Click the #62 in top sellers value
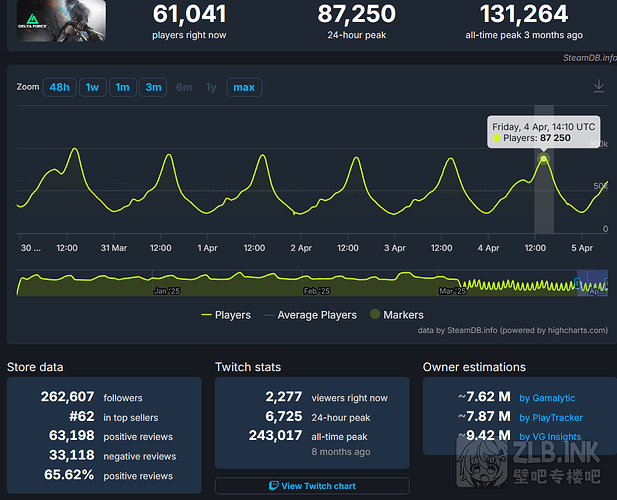Screen dimensions: 617x500 tap(81, 416)
